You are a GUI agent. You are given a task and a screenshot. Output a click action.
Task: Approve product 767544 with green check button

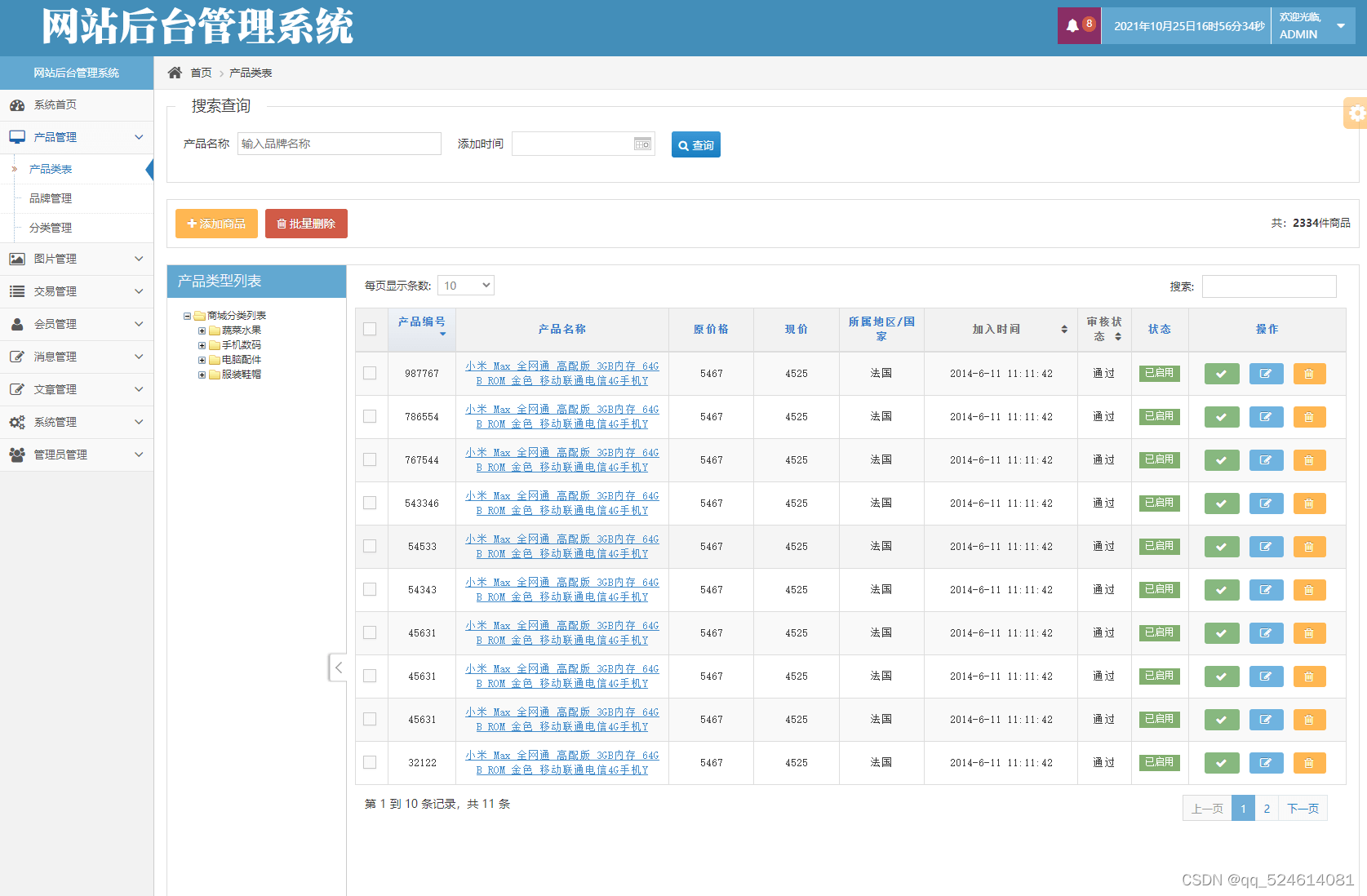coord(1222,460)
